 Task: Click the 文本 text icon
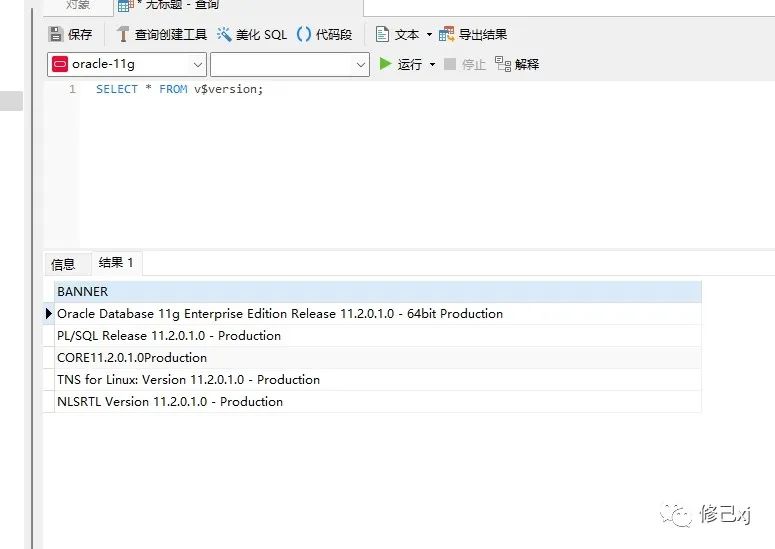[397, 34]
